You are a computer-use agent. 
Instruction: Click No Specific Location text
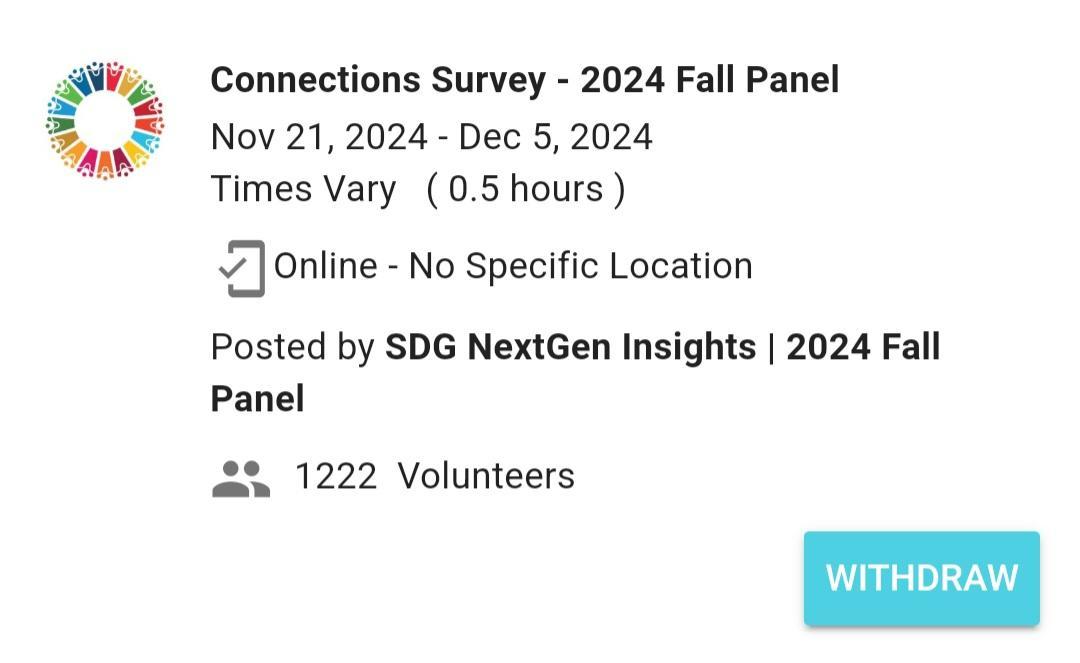click(x=580, y=266)
